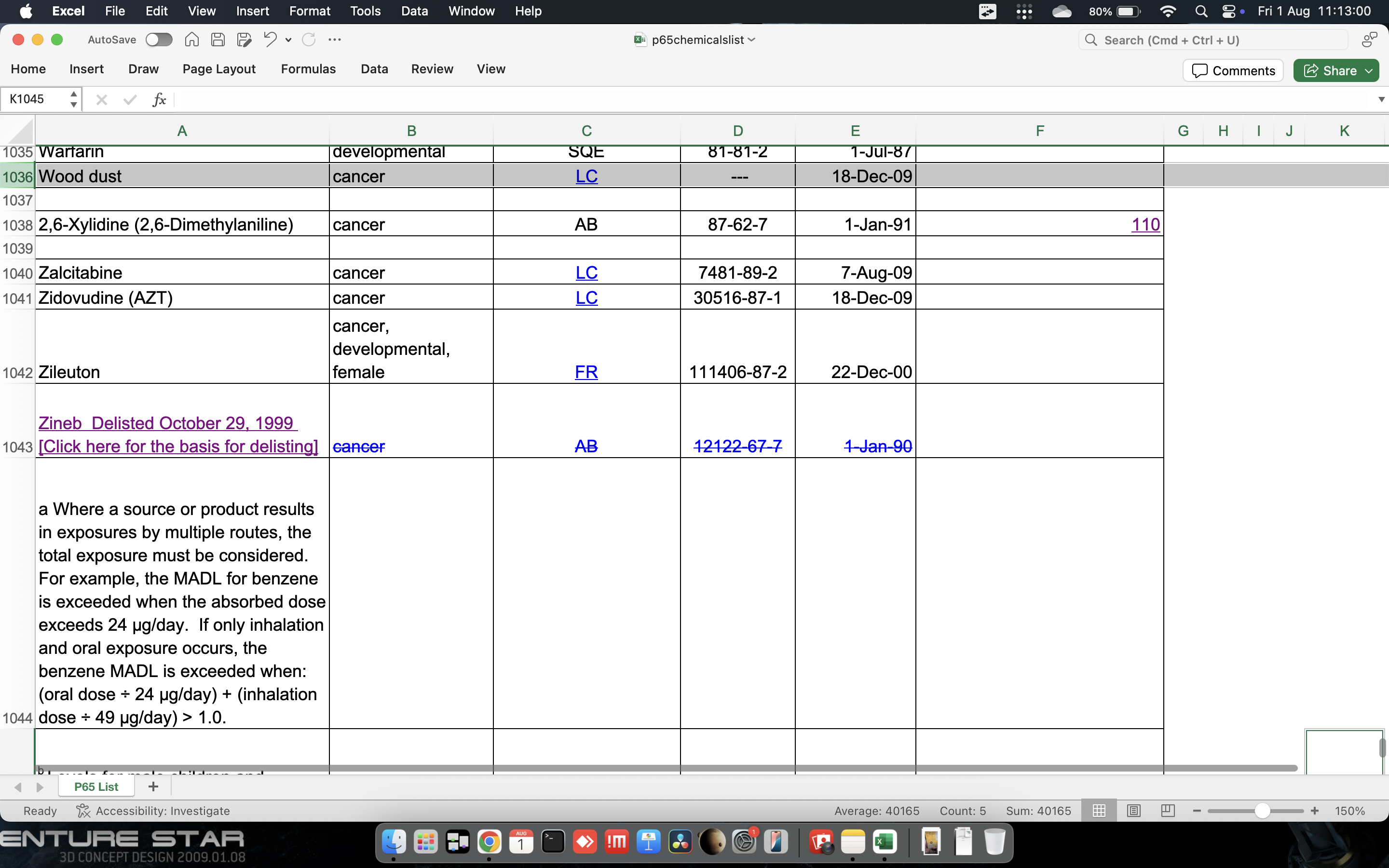This screenshot has width=1389, height=868.
Task: Click the 150% zoom level
Action: tap(1349, 811)
